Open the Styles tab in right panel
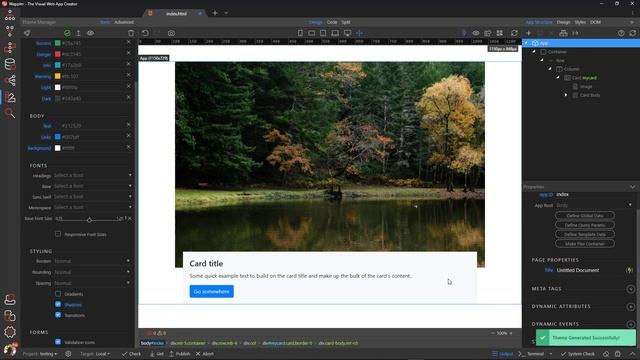 pos(580,22)
